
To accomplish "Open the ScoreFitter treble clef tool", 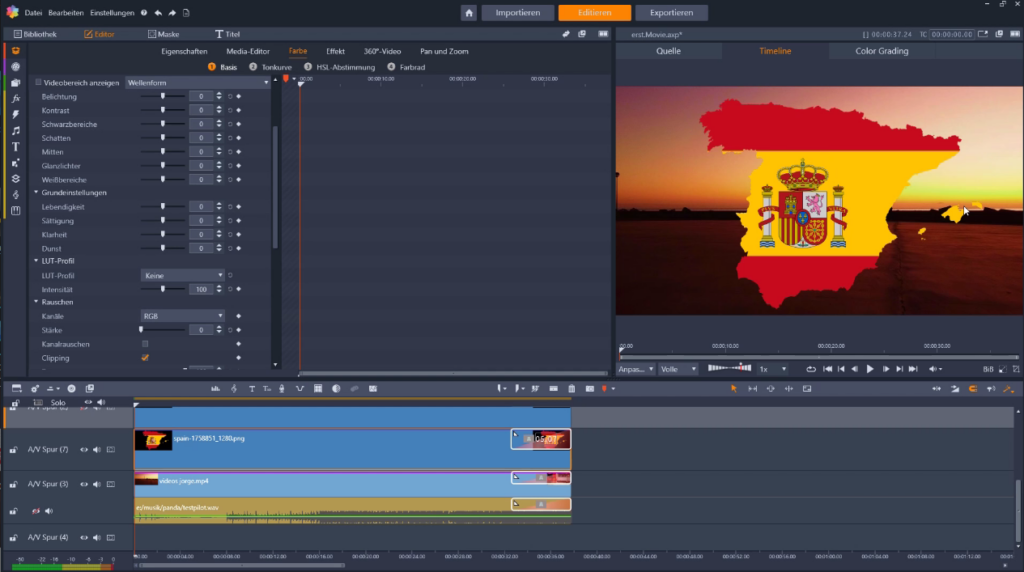I will pyautogui.click(x=234, y=389).
